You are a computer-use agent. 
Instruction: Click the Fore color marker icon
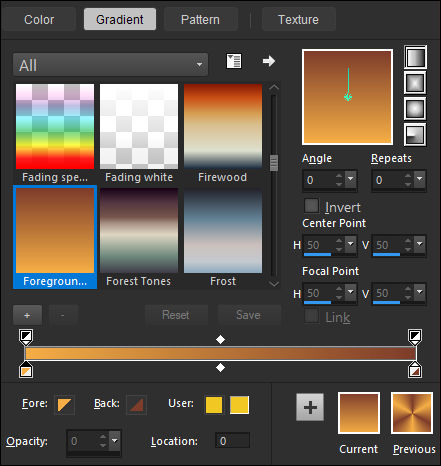[64, 404]
